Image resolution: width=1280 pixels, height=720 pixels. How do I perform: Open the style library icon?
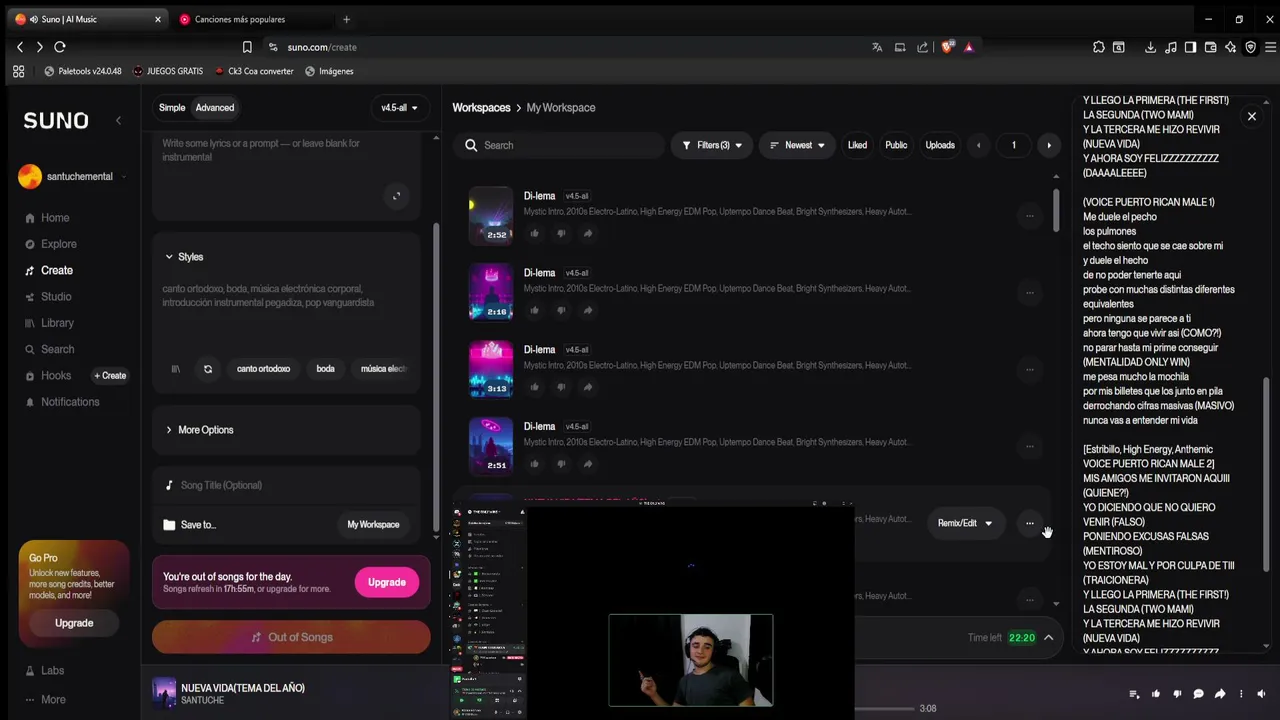[x=175, y=369]
